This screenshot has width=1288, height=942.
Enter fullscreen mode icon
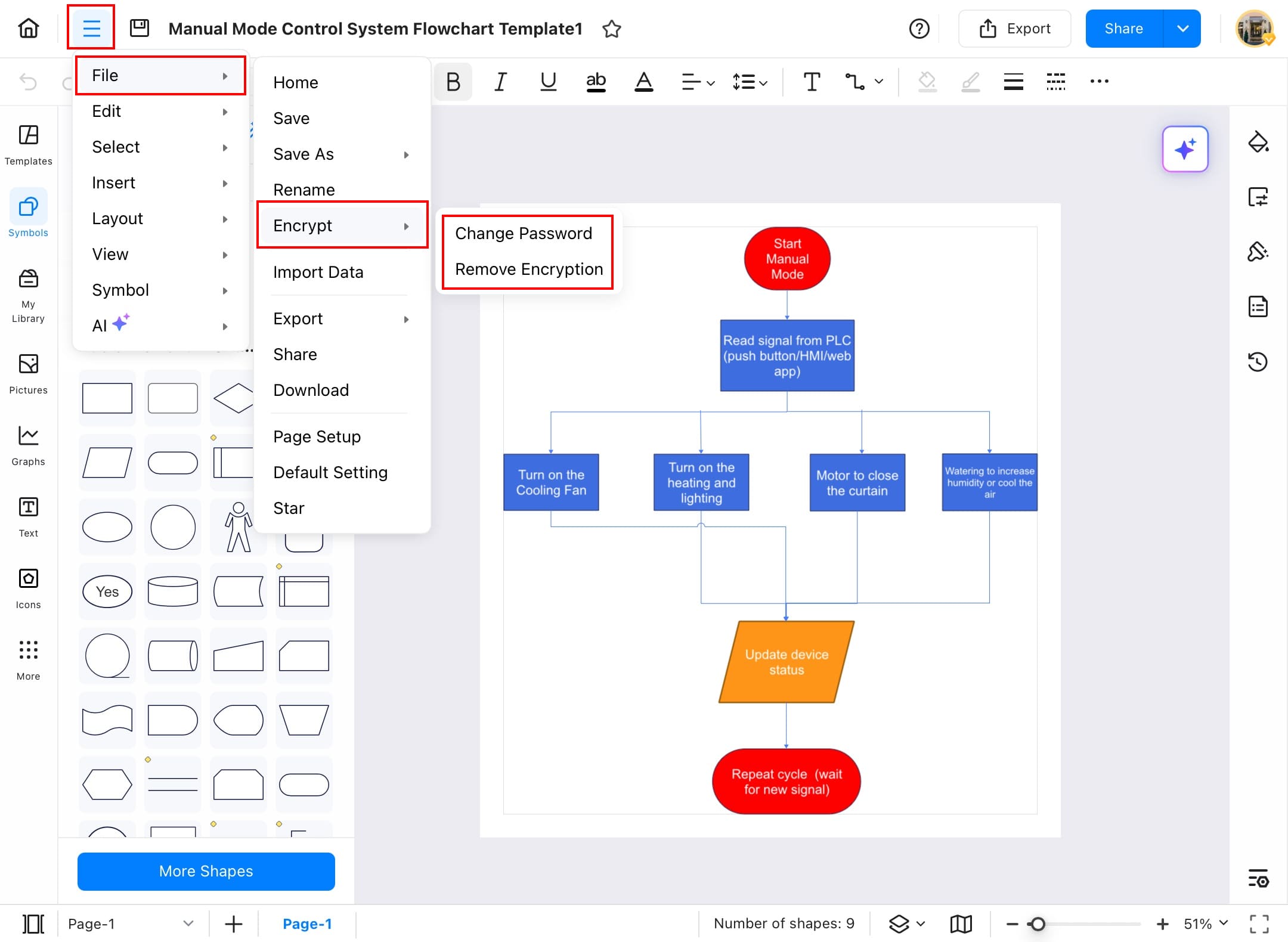click(x=1259, y=924)
